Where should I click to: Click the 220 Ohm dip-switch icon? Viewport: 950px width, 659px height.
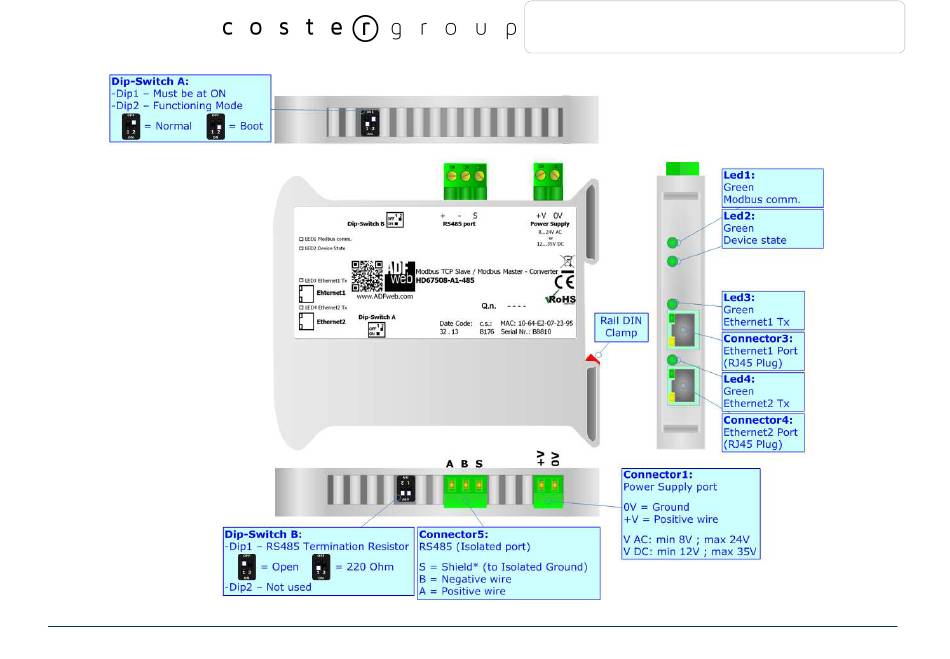point(321,568)
